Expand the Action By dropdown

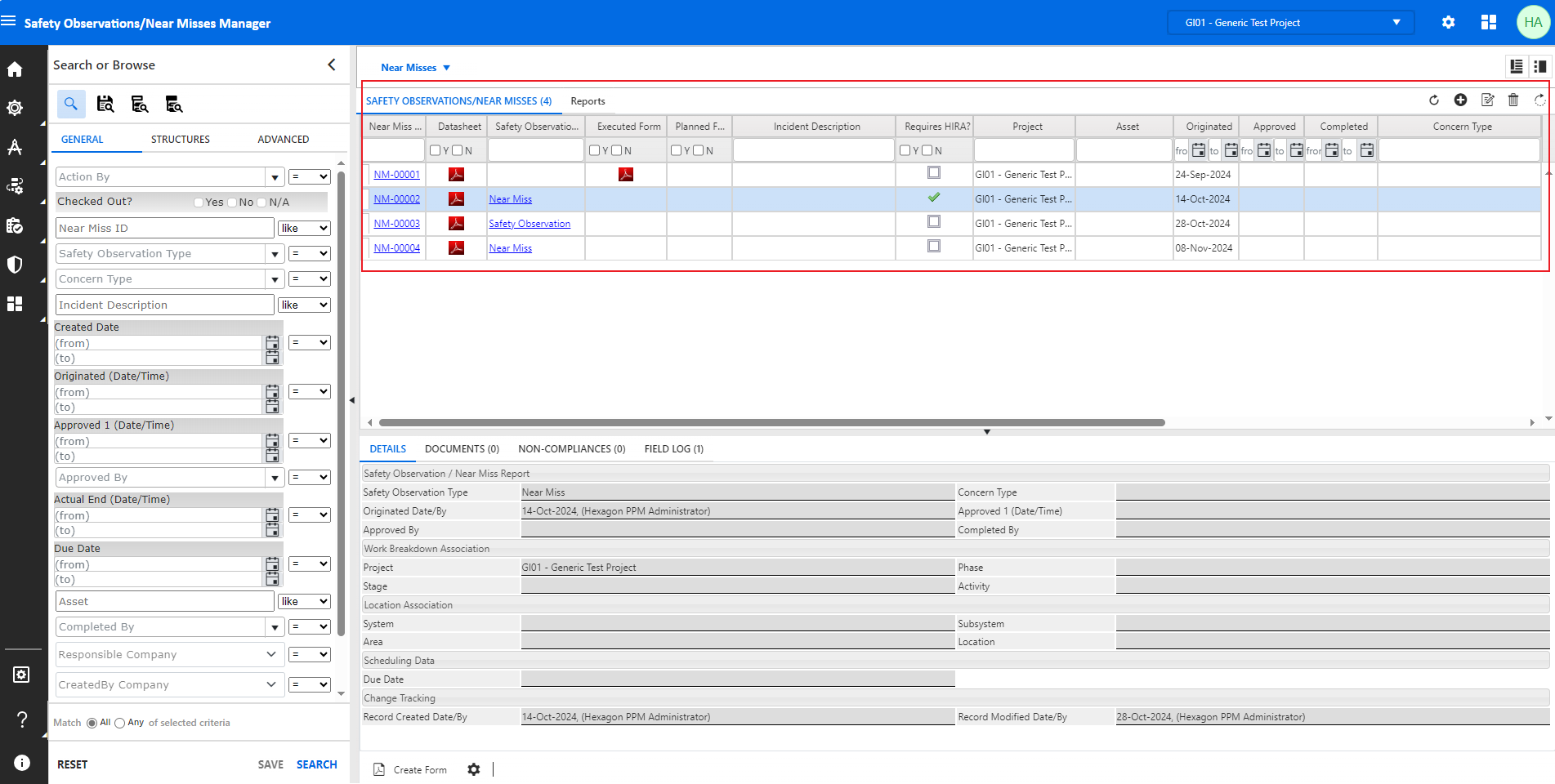point(275,177)
